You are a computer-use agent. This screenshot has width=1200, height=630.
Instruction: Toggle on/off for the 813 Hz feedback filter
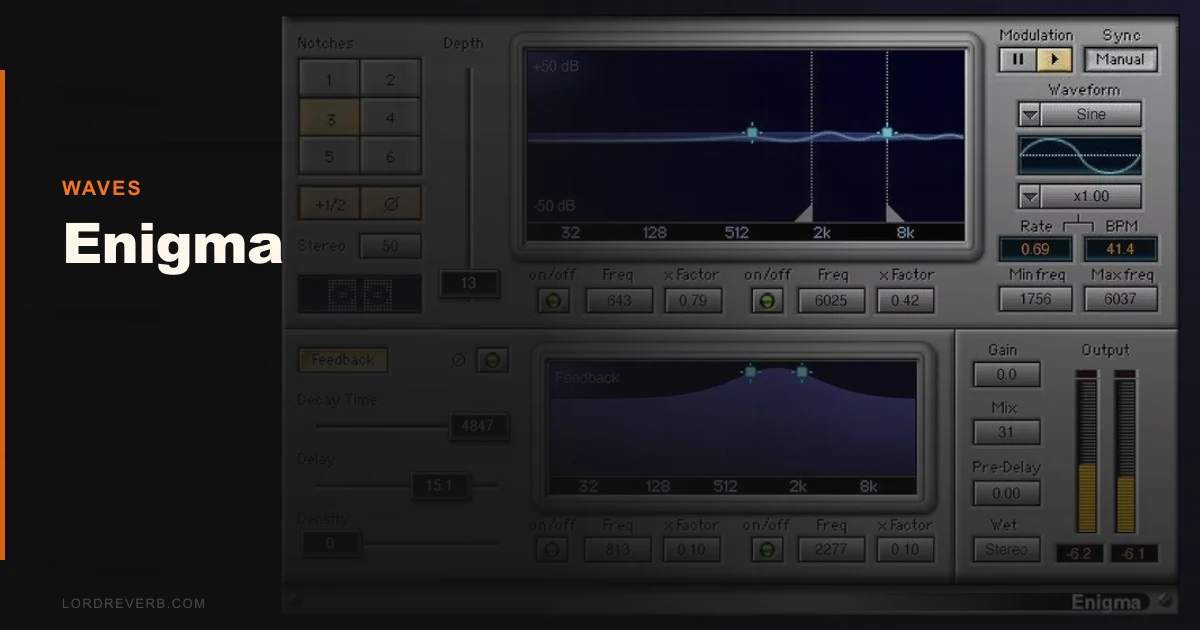pyautogui.click(x=551, y=549)
